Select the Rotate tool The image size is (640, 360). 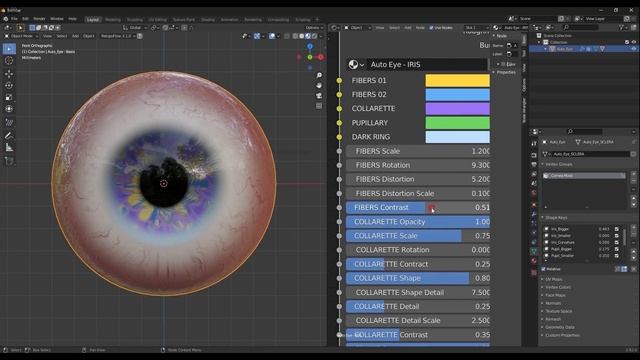(9, 86)
